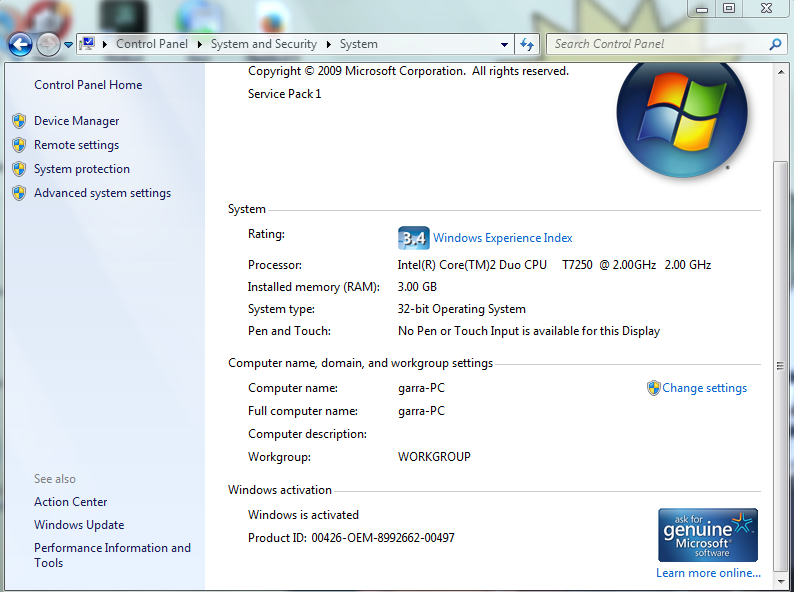Select System in the breadcrumb
Viewport: 794px width, 592px height.
pos(359,44)
